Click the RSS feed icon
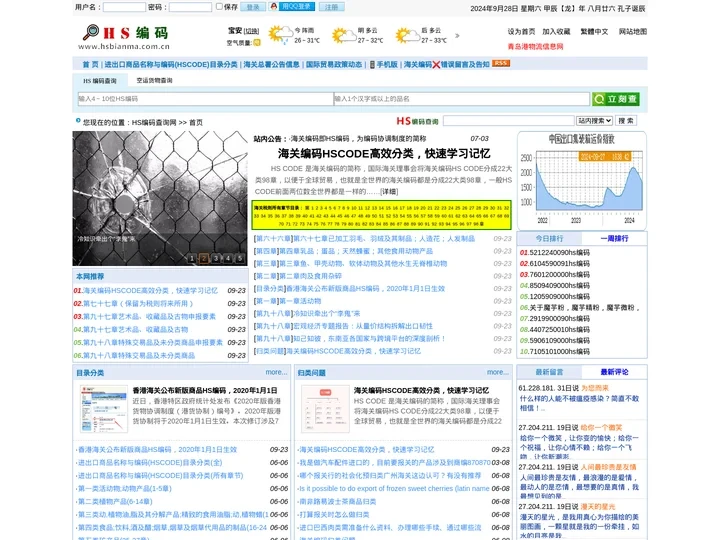This screenshot has width=720, height=540. pyautogui.click(x=501, y=63)
